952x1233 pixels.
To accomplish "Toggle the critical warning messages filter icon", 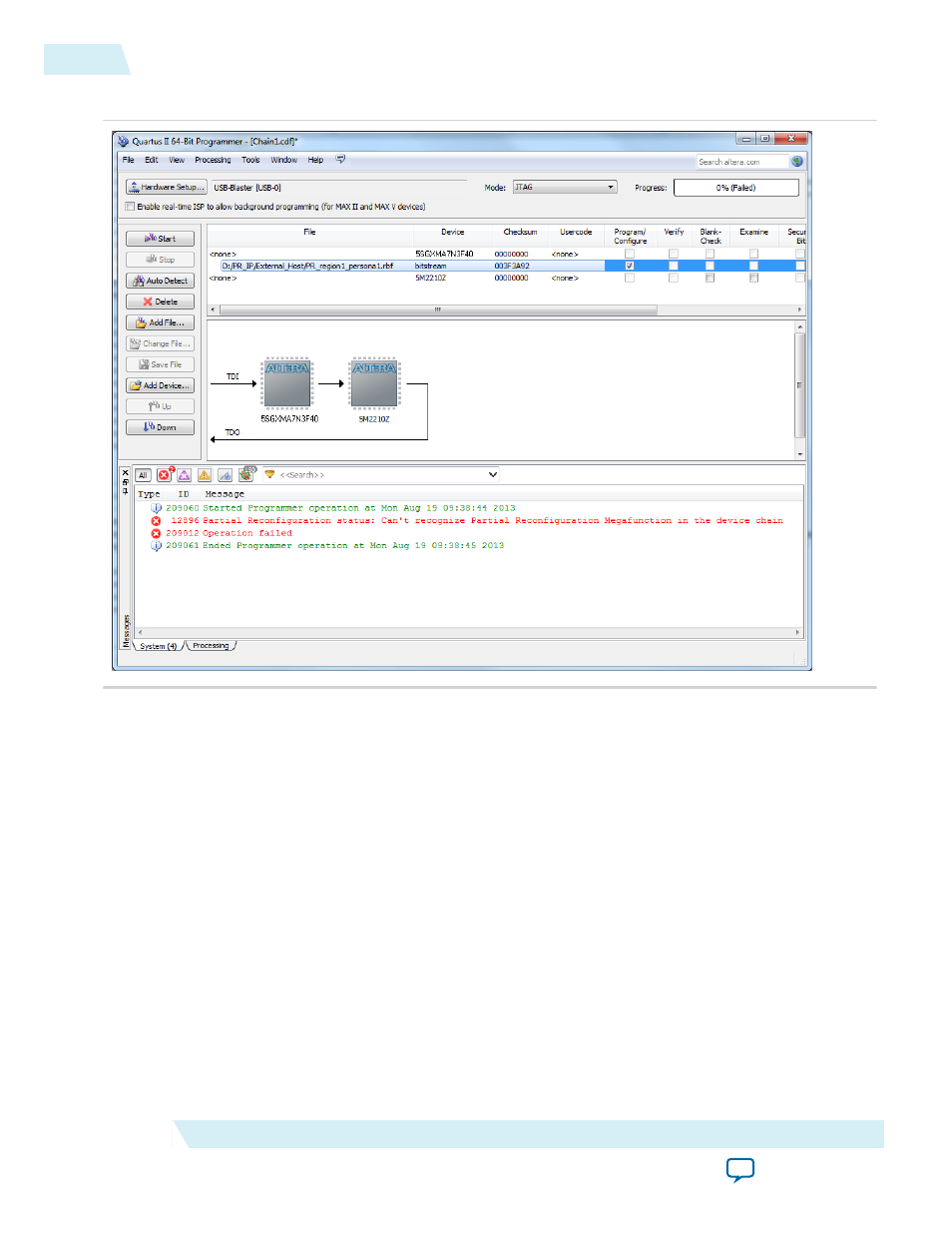I will pyautogui.click(x=184, y=475).
